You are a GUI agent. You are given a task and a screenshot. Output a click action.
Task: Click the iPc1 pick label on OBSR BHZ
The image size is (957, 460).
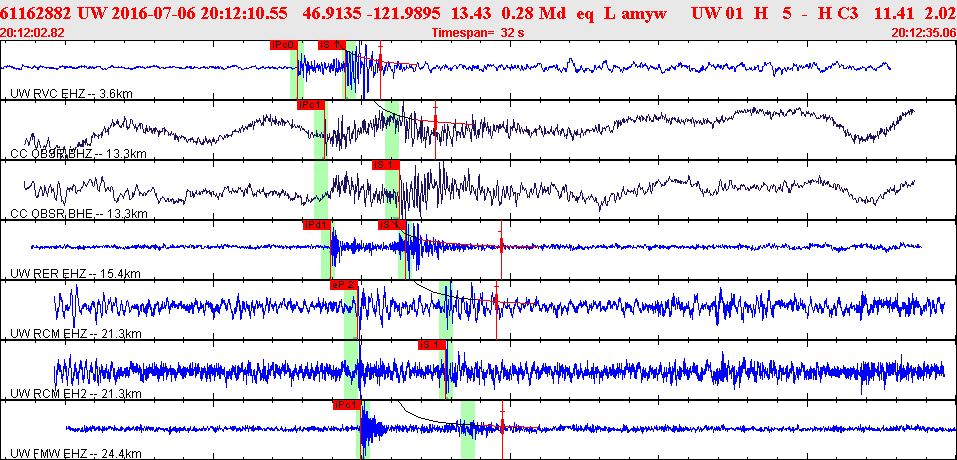pyautogui.click(x=311, y=105)
